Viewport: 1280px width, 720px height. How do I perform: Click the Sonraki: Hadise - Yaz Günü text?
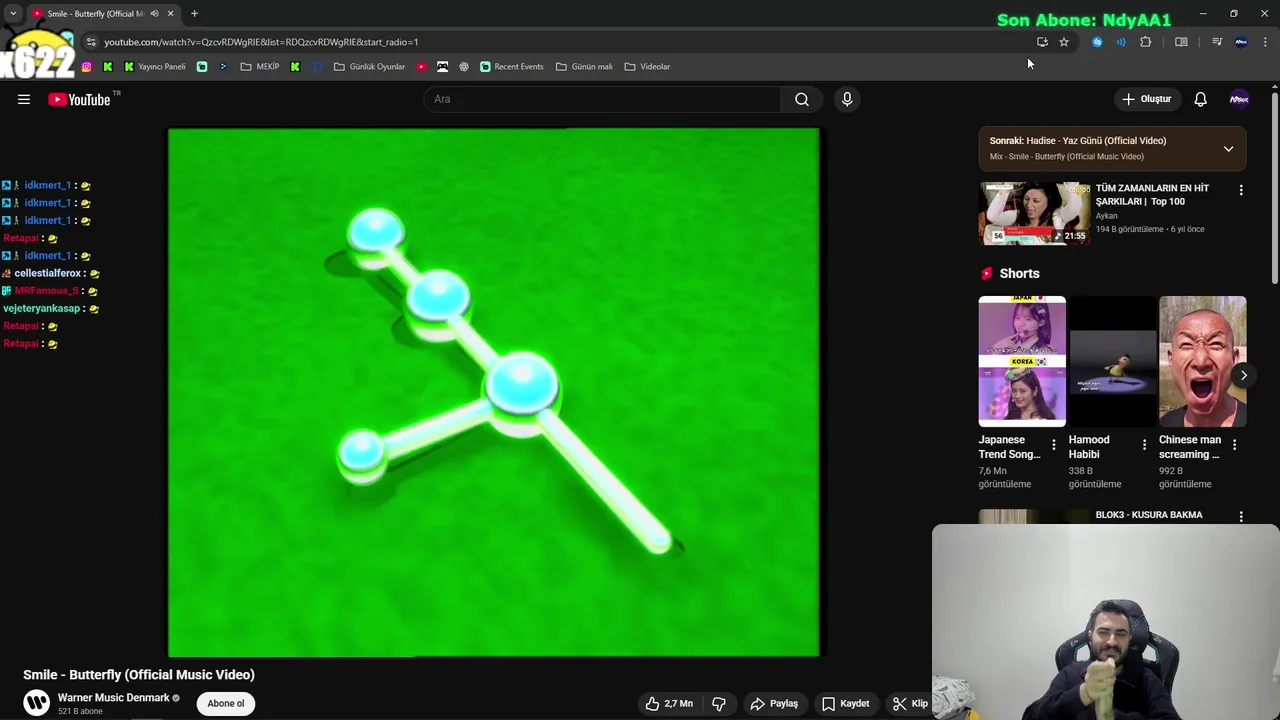pos(1078,141)
